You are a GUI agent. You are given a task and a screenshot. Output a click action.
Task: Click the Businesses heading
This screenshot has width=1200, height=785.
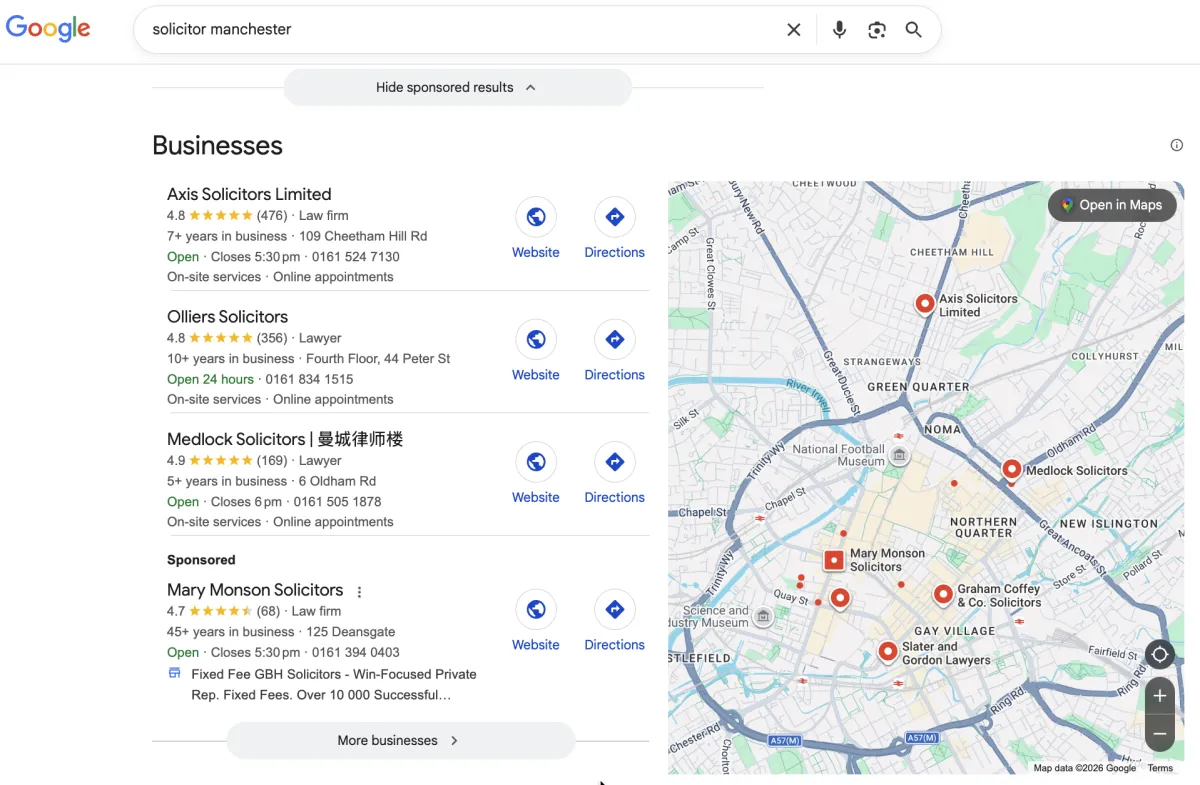point(217,145)
